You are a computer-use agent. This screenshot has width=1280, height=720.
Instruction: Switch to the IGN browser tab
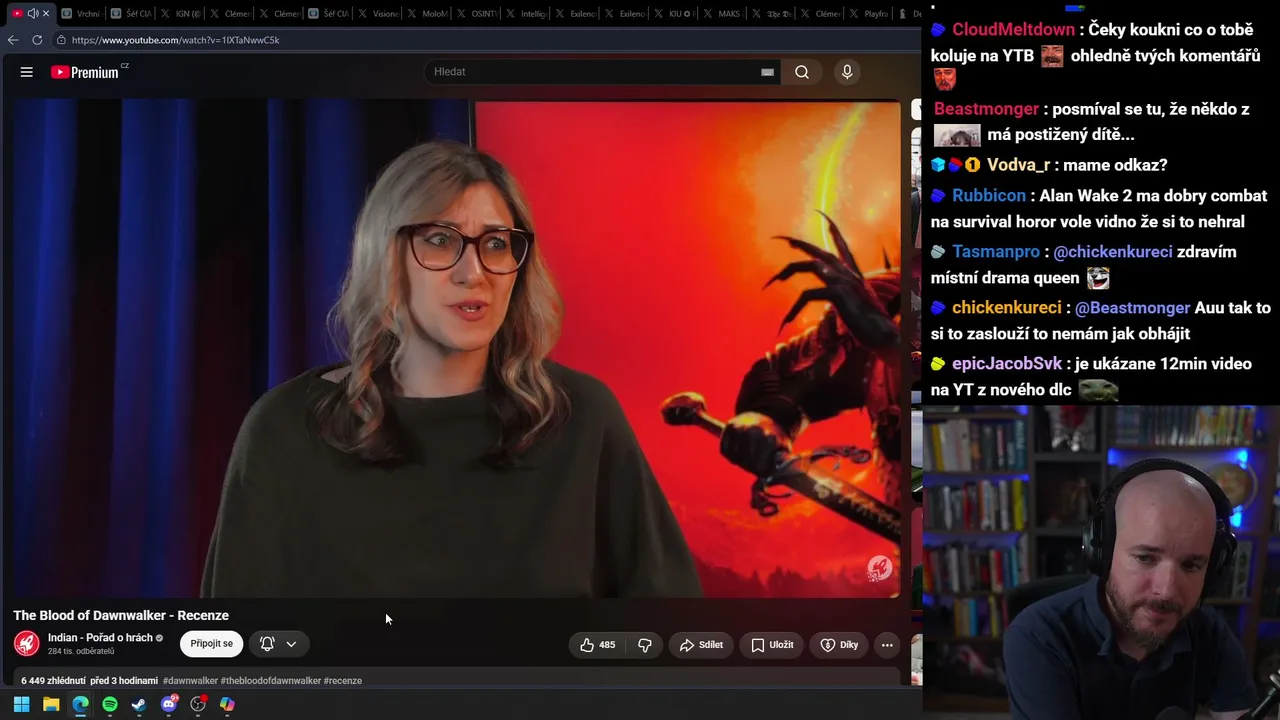(179, 13)
